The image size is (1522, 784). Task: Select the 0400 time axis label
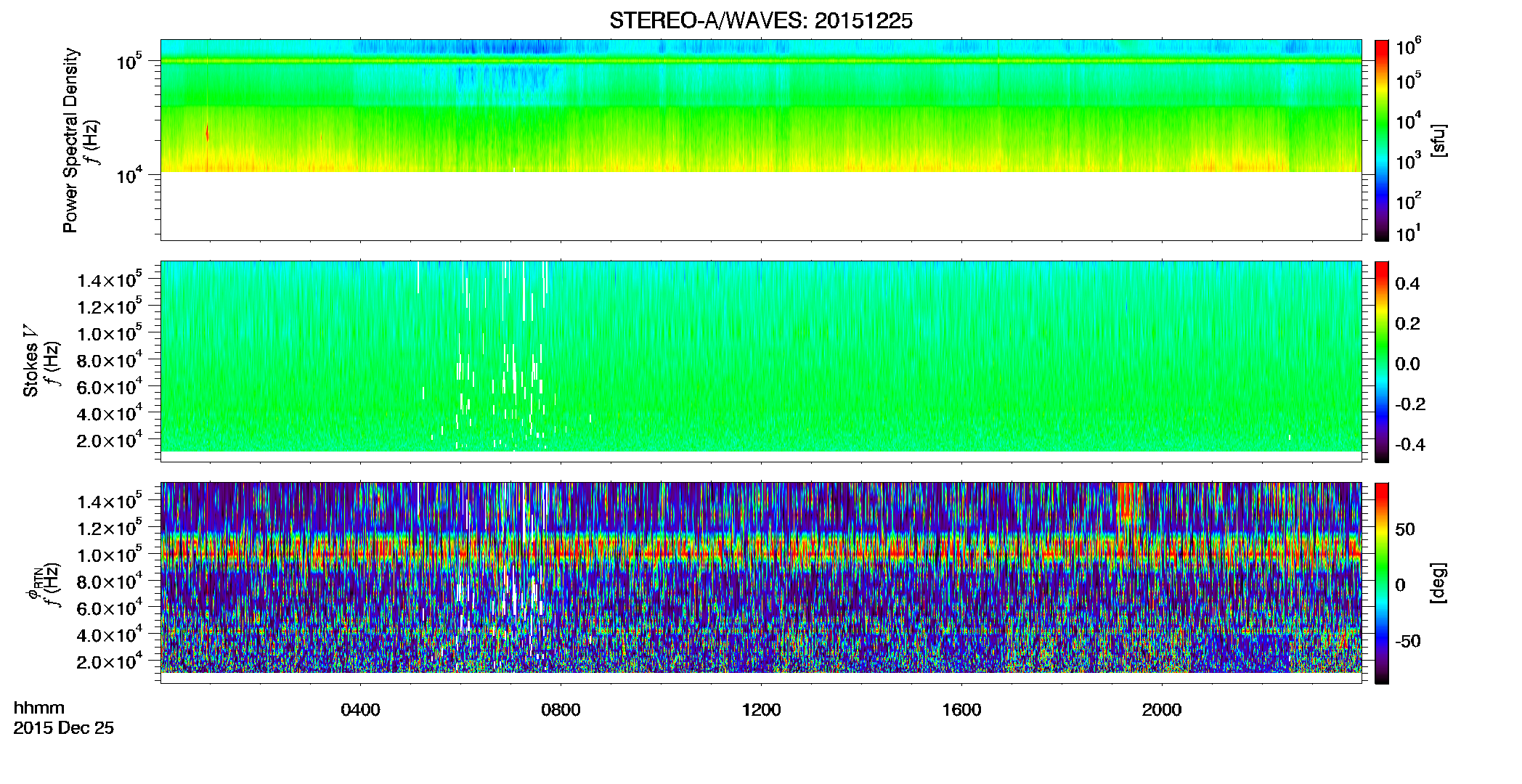point(360,710)
